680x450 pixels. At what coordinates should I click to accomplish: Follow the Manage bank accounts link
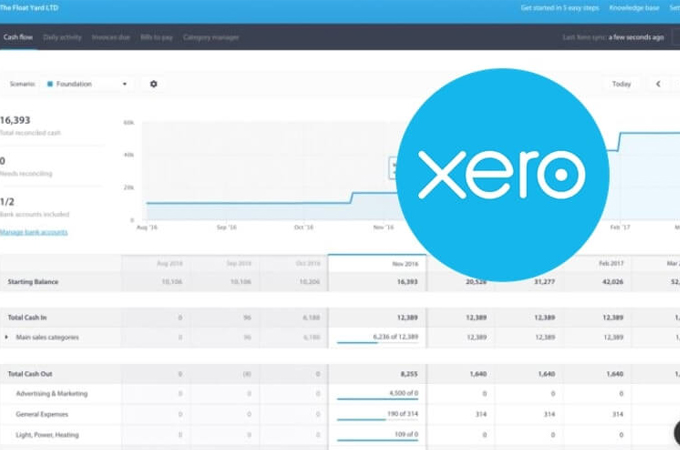[34, 232]
